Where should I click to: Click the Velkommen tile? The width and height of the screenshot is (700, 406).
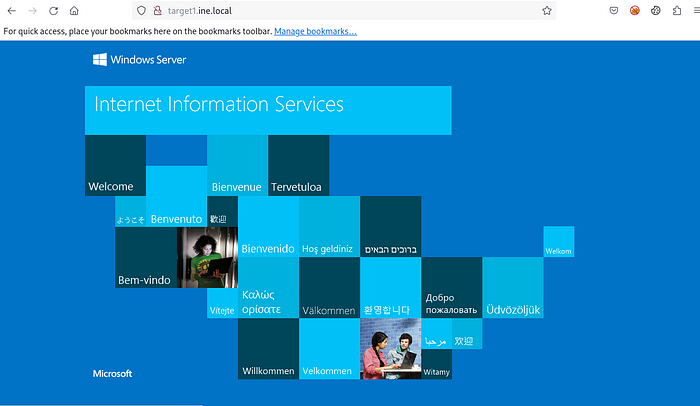coord(329,349)
